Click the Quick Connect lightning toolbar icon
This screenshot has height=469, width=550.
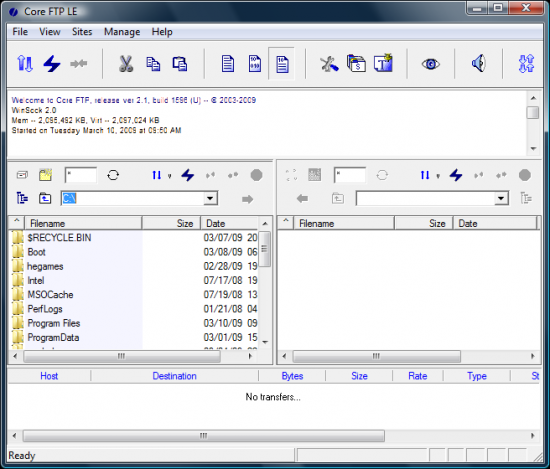(52, 64)
